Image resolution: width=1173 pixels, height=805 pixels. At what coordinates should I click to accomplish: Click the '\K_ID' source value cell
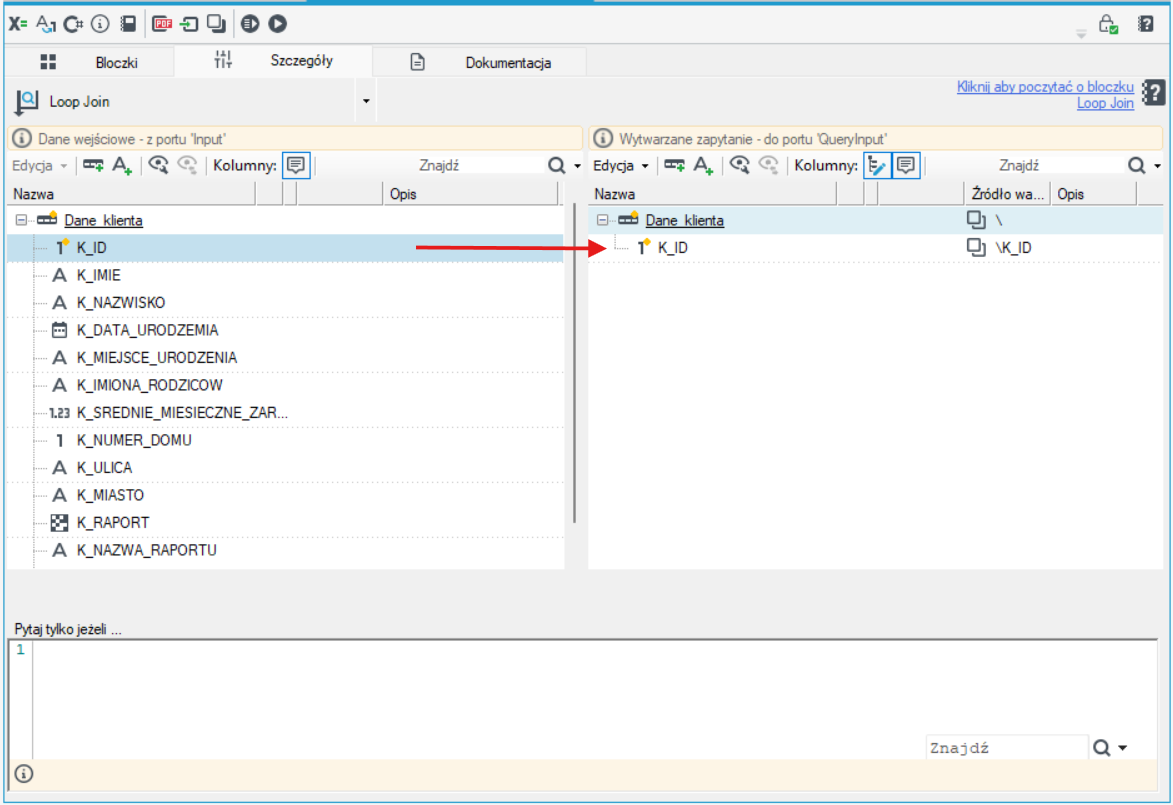1014,248
